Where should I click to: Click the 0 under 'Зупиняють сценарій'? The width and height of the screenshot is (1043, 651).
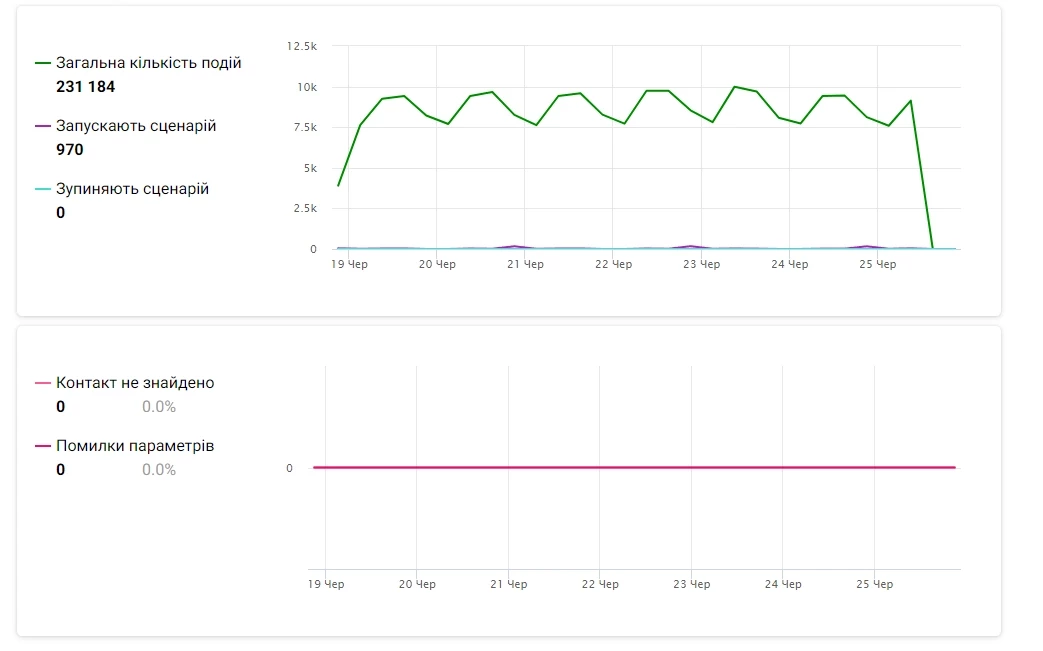tap(61, 213)
